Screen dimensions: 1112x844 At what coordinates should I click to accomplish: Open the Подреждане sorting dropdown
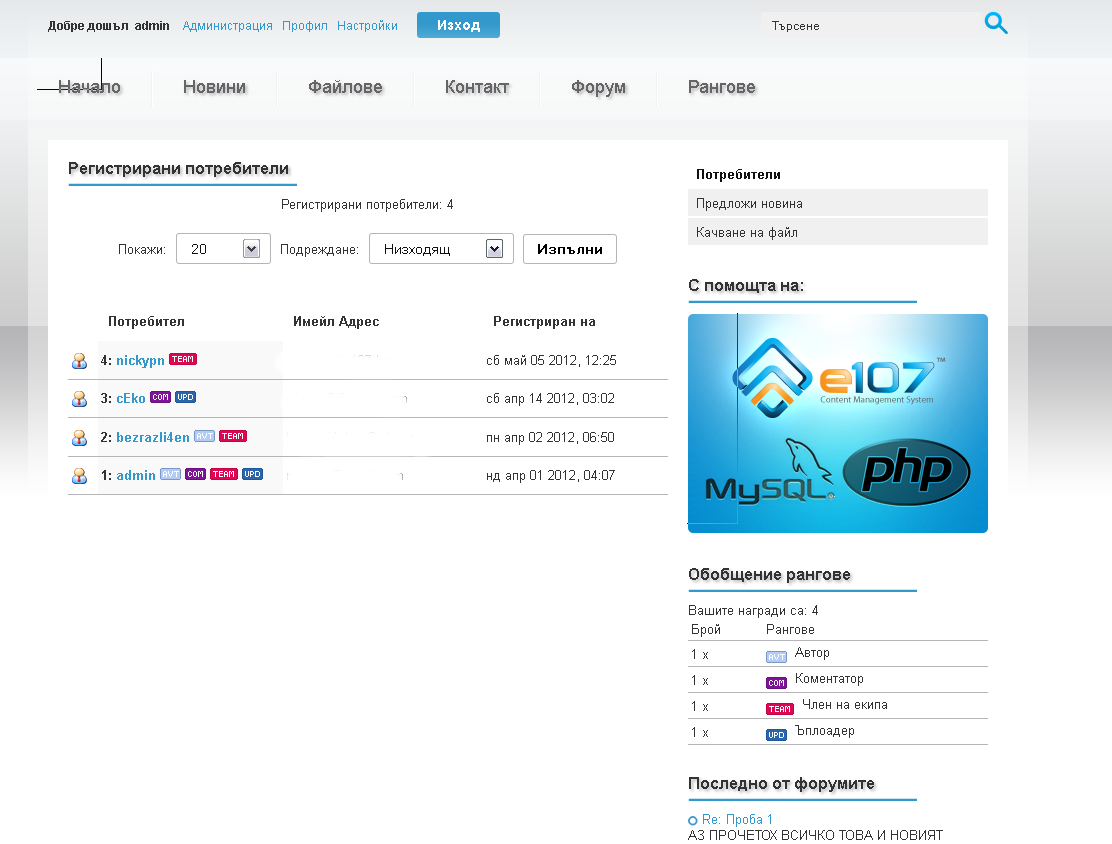point(441,248)
